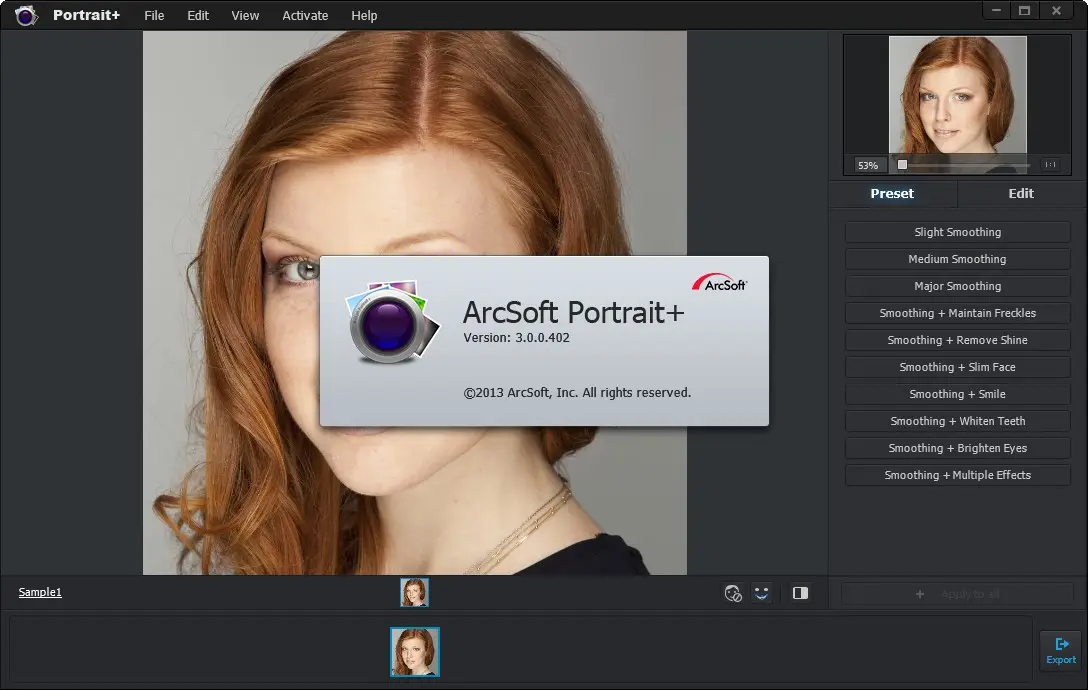Image resolution: width=1088 pixels, height=690 pixels.
Task: Click the Portrait+ camera logo icon
Action: [x=26, y=15]
